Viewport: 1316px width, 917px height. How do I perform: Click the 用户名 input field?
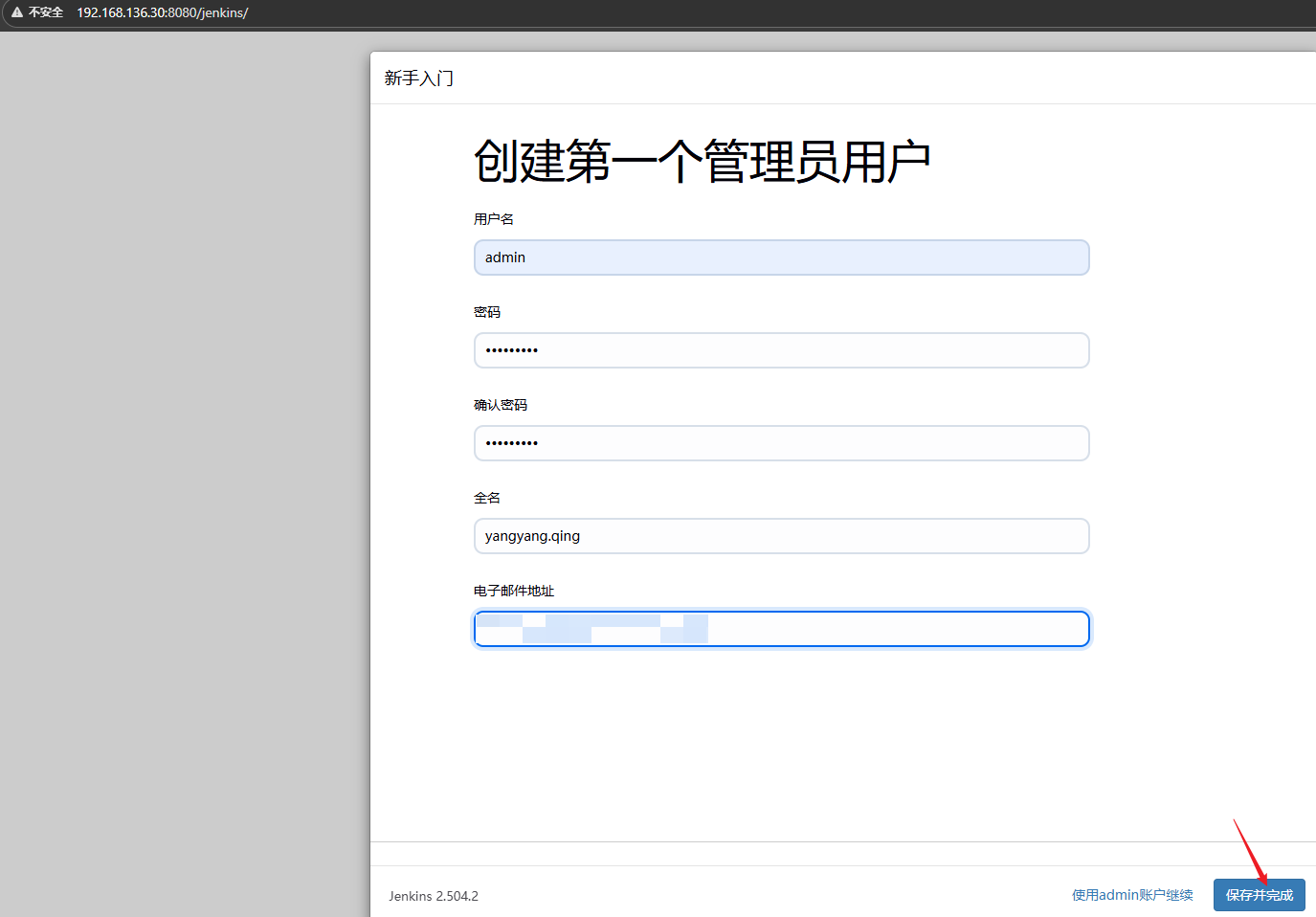click(x=781, y=257)
